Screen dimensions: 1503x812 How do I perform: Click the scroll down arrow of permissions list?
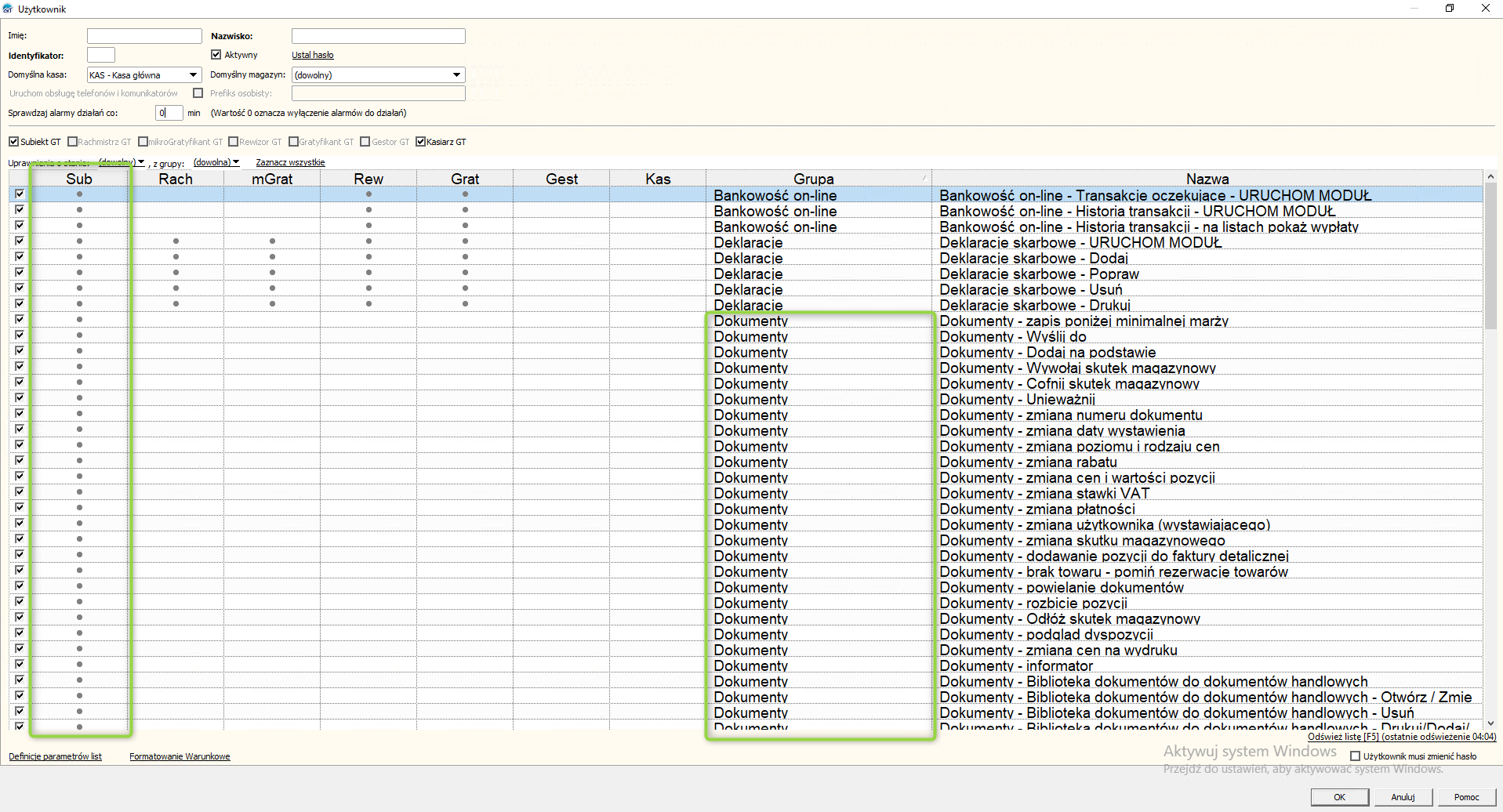(x=1490, y=723)
